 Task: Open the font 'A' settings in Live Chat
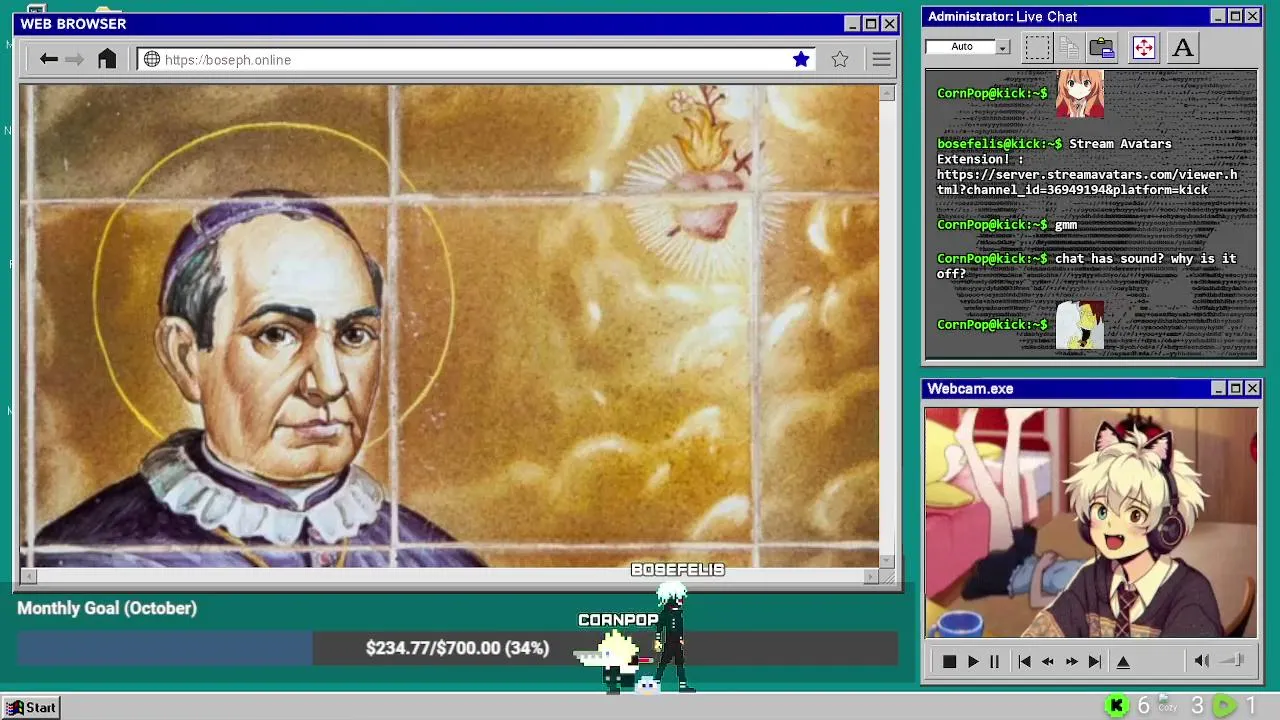(1183, 47)
